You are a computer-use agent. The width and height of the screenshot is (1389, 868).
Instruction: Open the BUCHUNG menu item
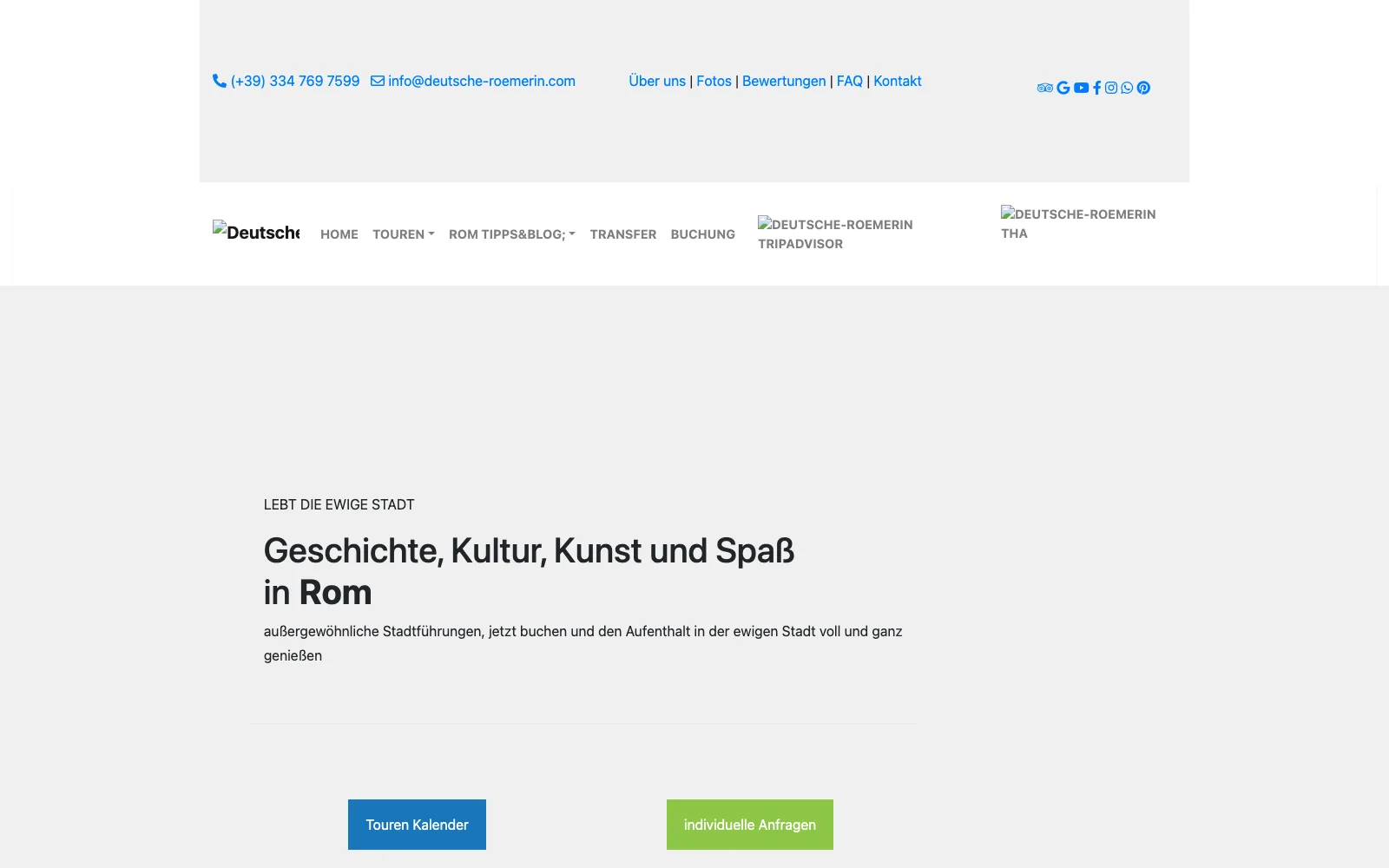click(703, 234)
